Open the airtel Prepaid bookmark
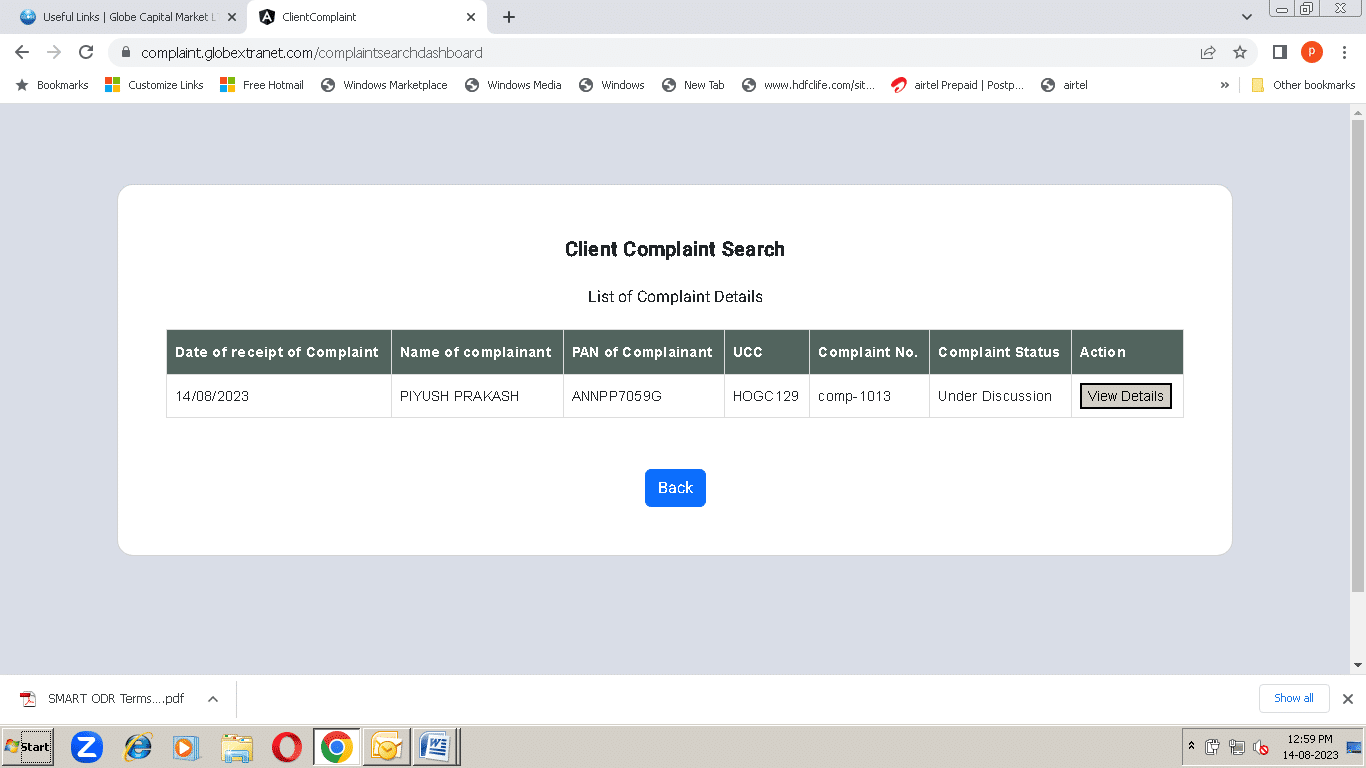 click(958, 85)
